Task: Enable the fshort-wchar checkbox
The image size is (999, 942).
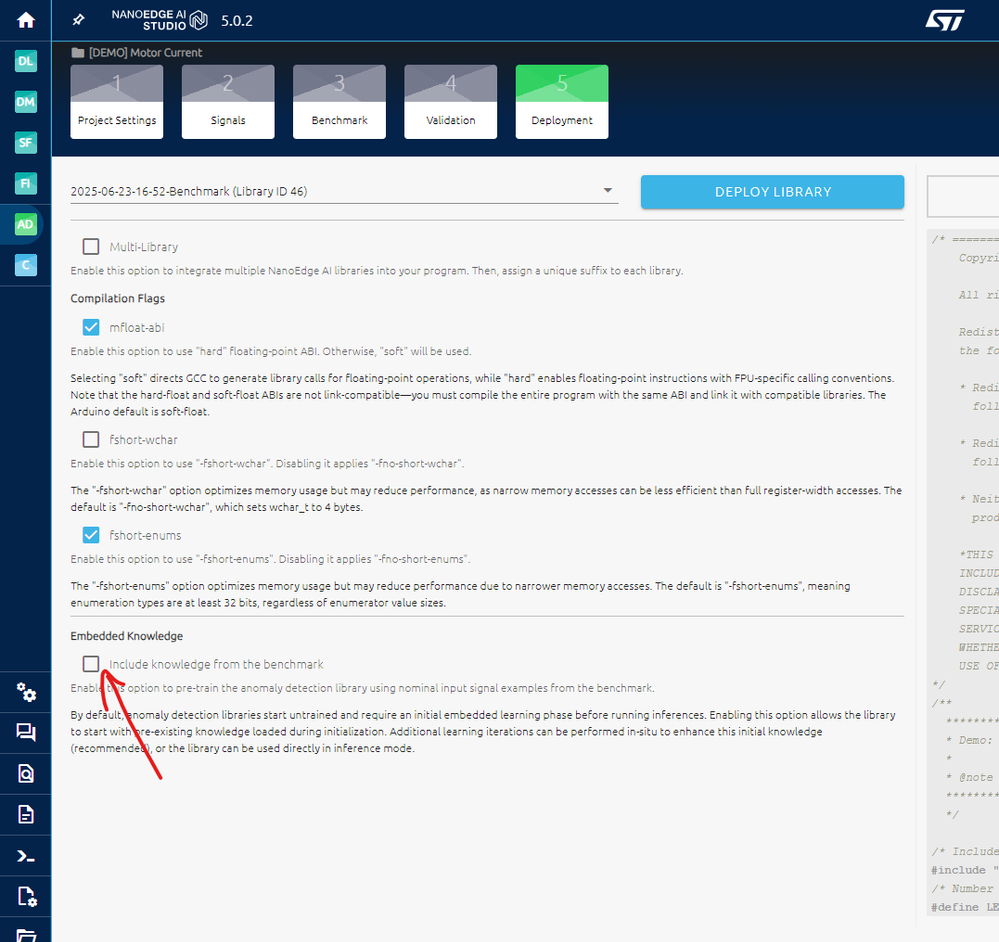Action: click(91, 439)
